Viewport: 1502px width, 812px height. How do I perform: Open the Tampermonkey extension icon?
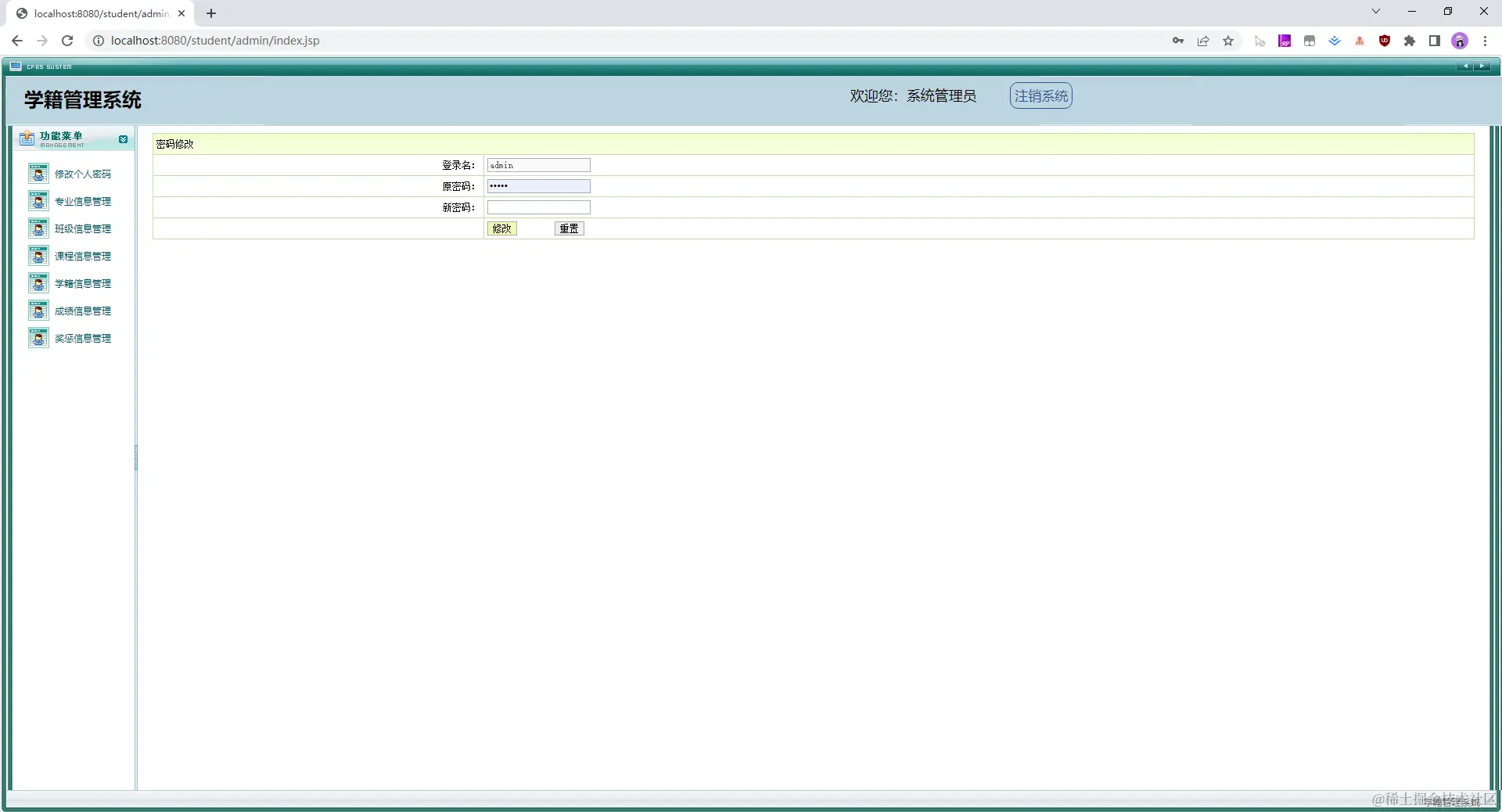[1310, 41]
